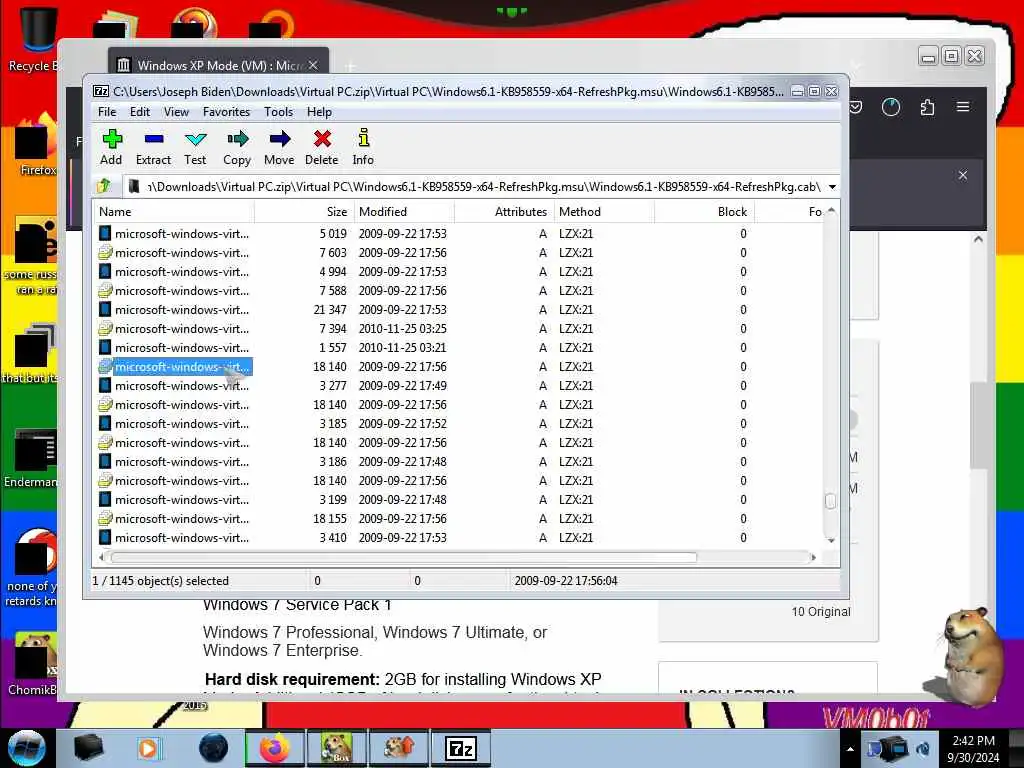This screenshot has width=1024, height=768.
Task: Open the Firefox extensions puzzle icon
Action: pos(927,107)
